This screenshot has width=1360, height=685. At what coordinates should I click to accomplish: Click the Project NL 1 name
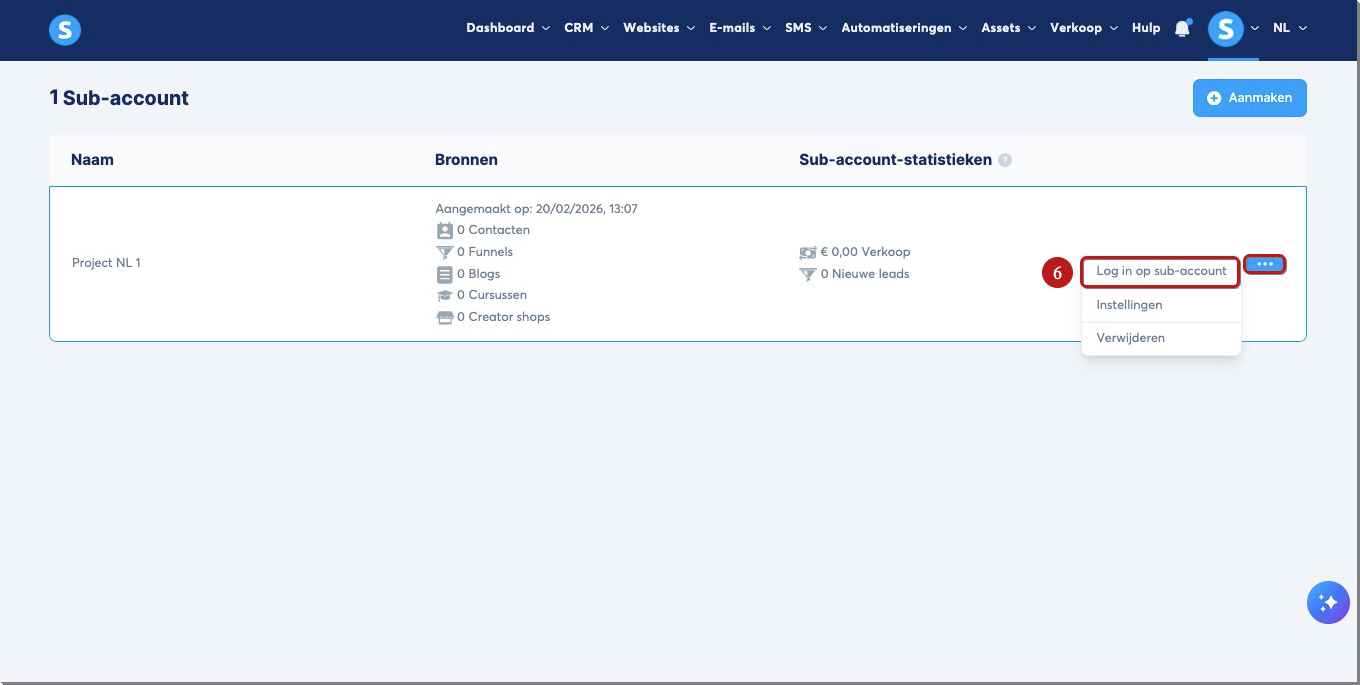[x=106, y=263]
